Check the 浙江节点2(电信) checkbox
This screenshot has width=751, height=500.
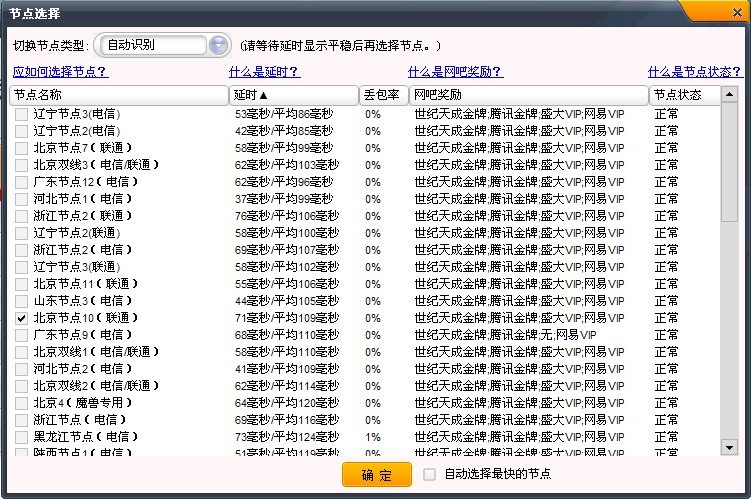21,250
